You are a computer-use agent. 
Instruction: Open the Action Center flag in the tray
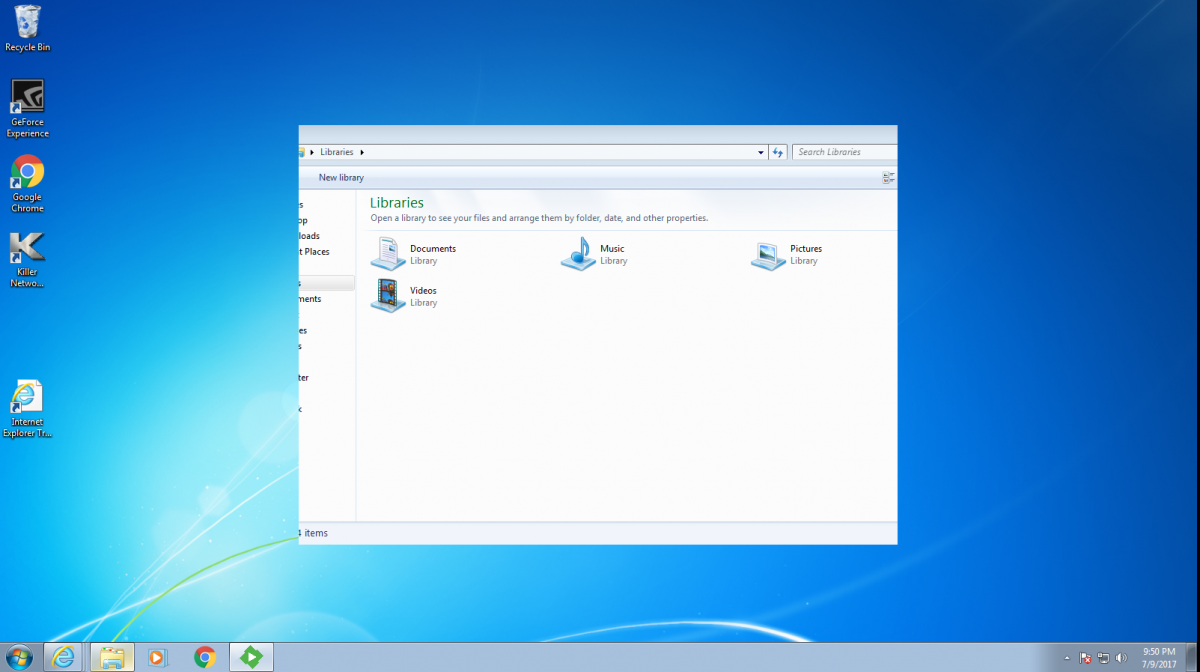[1085, 658]
